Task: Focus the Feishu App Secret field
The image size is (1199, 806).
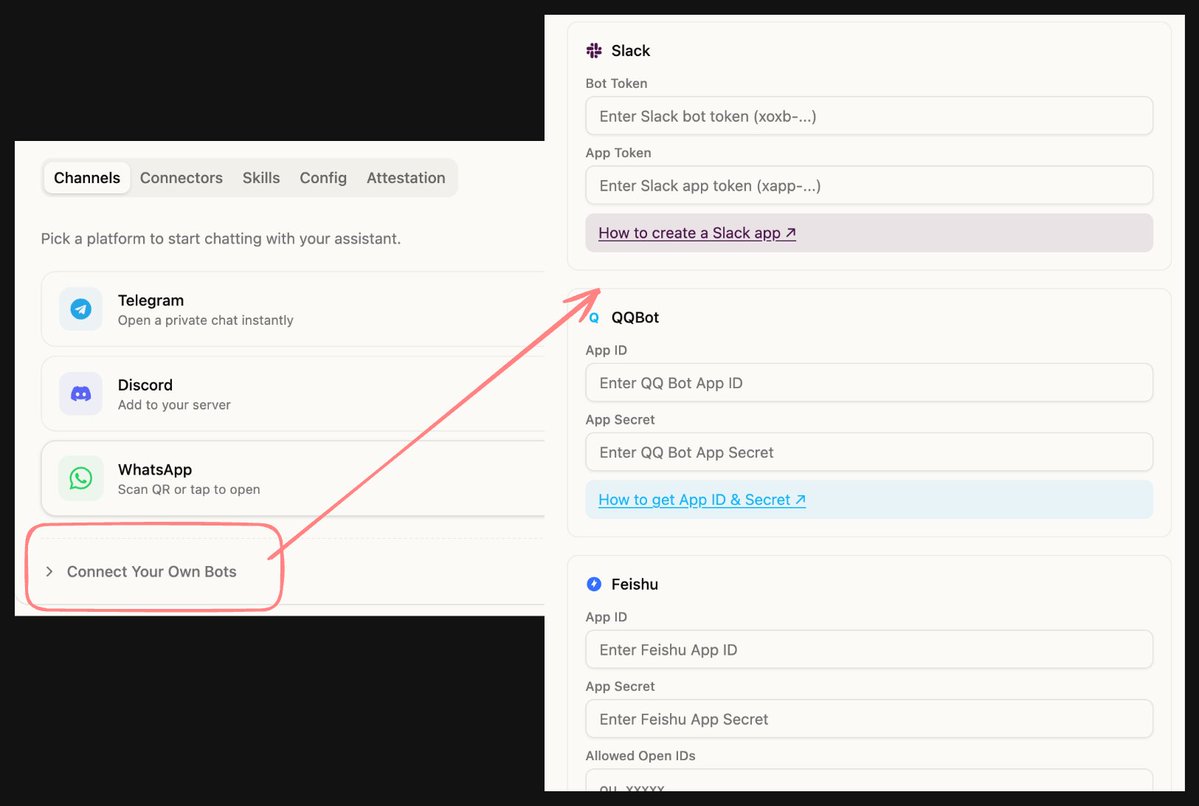Action: coord(869,720)
